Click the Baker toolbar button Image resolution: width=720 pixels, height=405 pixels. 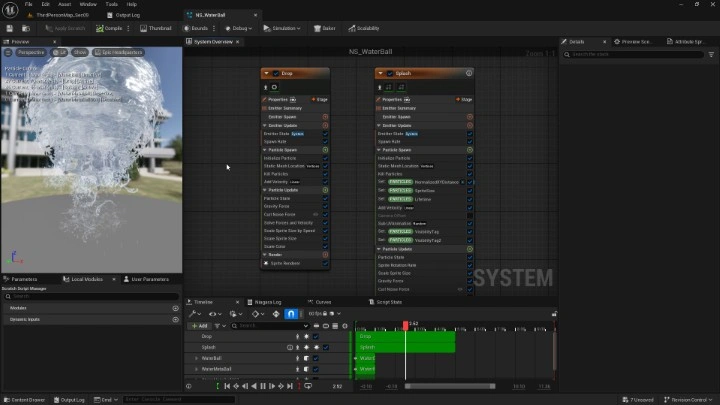point(326,28)
